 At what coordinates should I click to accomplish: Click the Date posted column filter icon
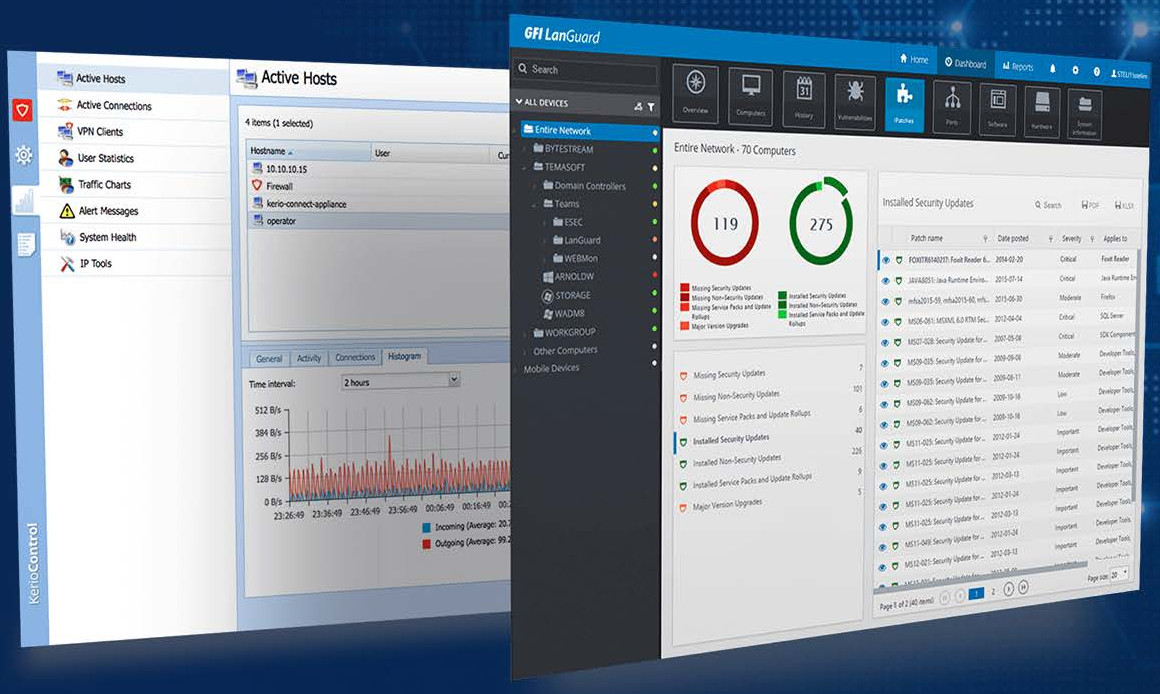1051,239
